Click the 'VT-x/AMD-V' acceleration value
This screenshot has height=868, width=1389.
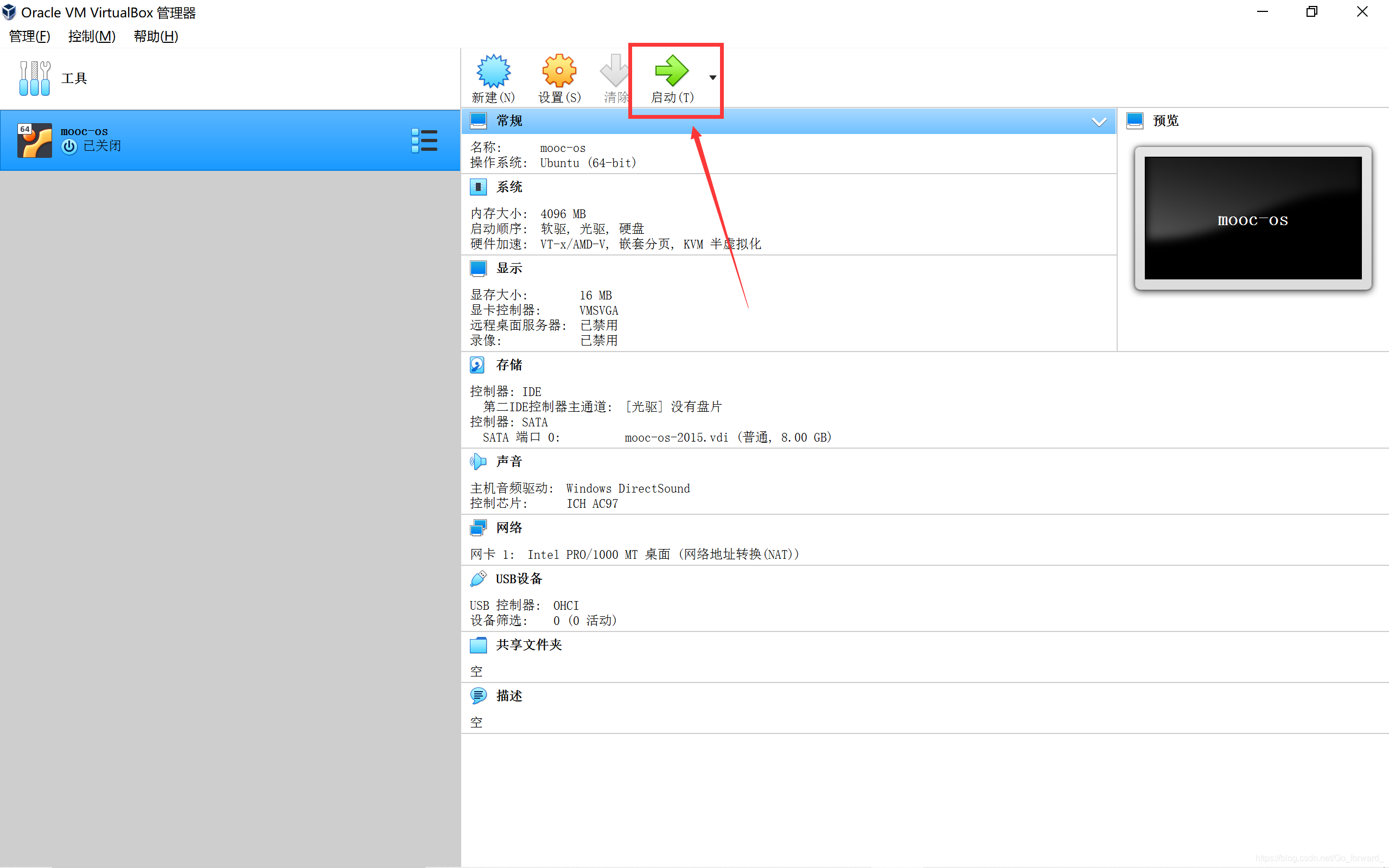tap(574, 245)
